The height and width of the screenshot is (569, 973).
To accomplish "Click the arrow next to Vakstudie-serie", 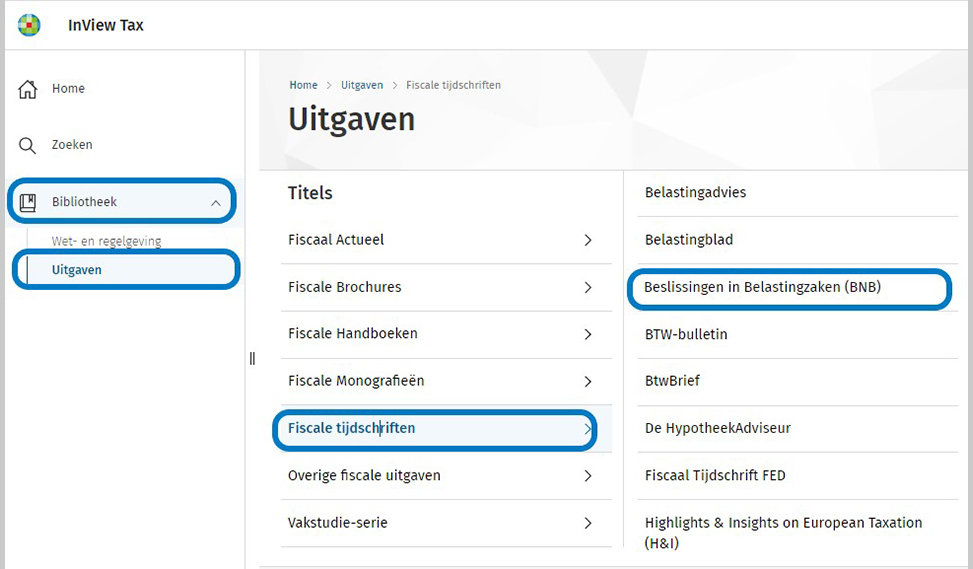I will point(588,523).
